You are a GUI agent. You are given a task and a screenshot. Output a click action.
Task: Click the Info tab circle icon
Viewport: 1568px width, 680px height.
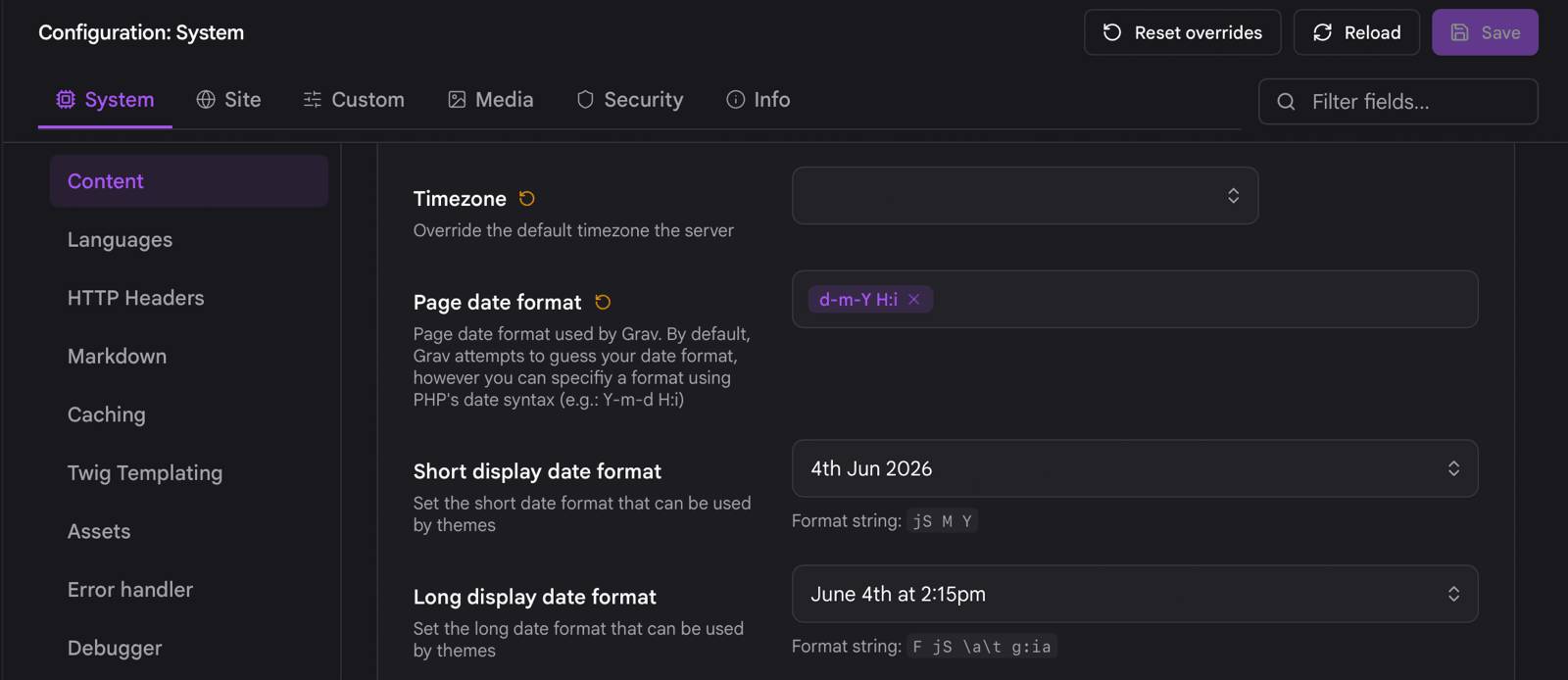[735, 99]
